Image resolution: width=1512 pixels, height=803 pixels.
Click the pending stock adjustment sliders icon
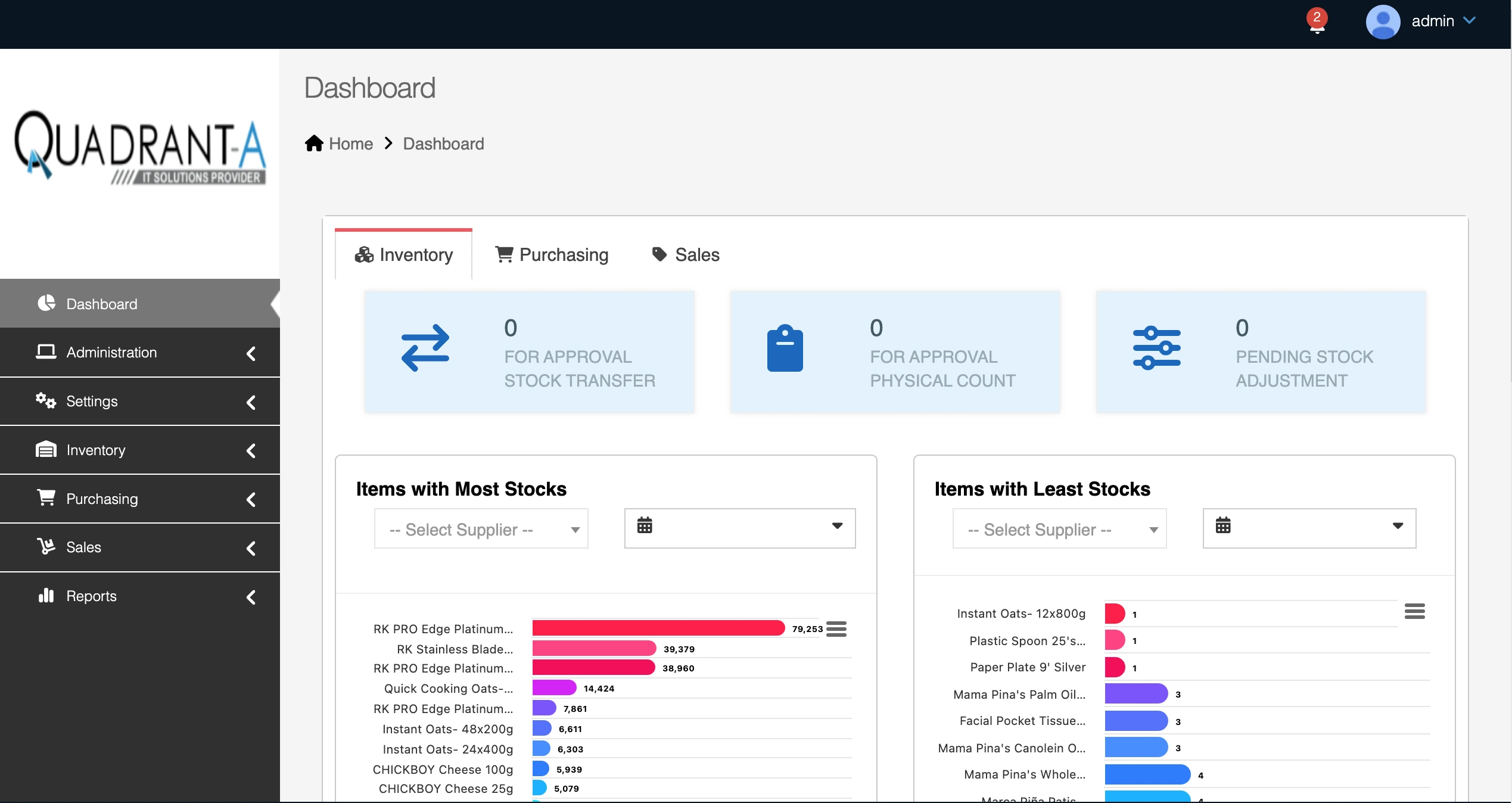click(x=1157, y=348)
